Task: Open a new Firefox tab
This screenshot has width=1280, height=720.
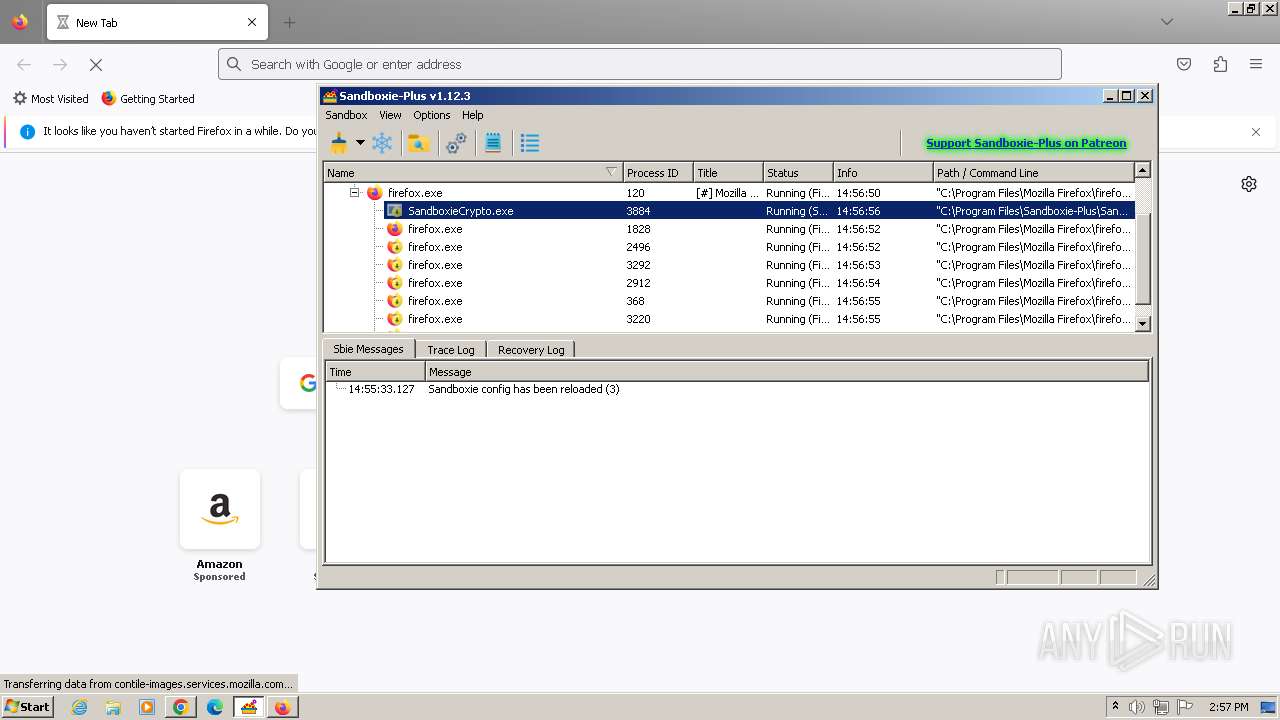Action: tap(289, 22)
